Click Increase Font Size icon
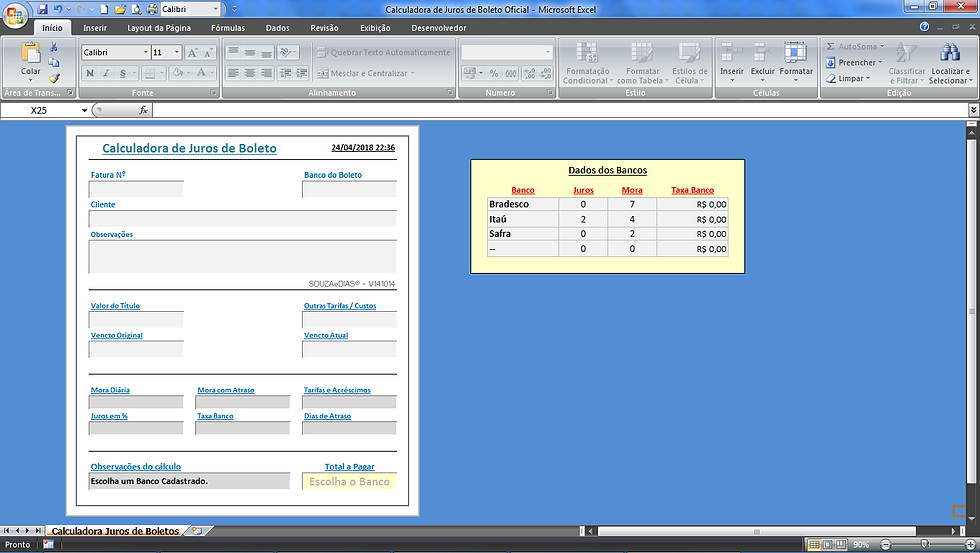The height and width of the screenshot is (553, 980). 193,52
